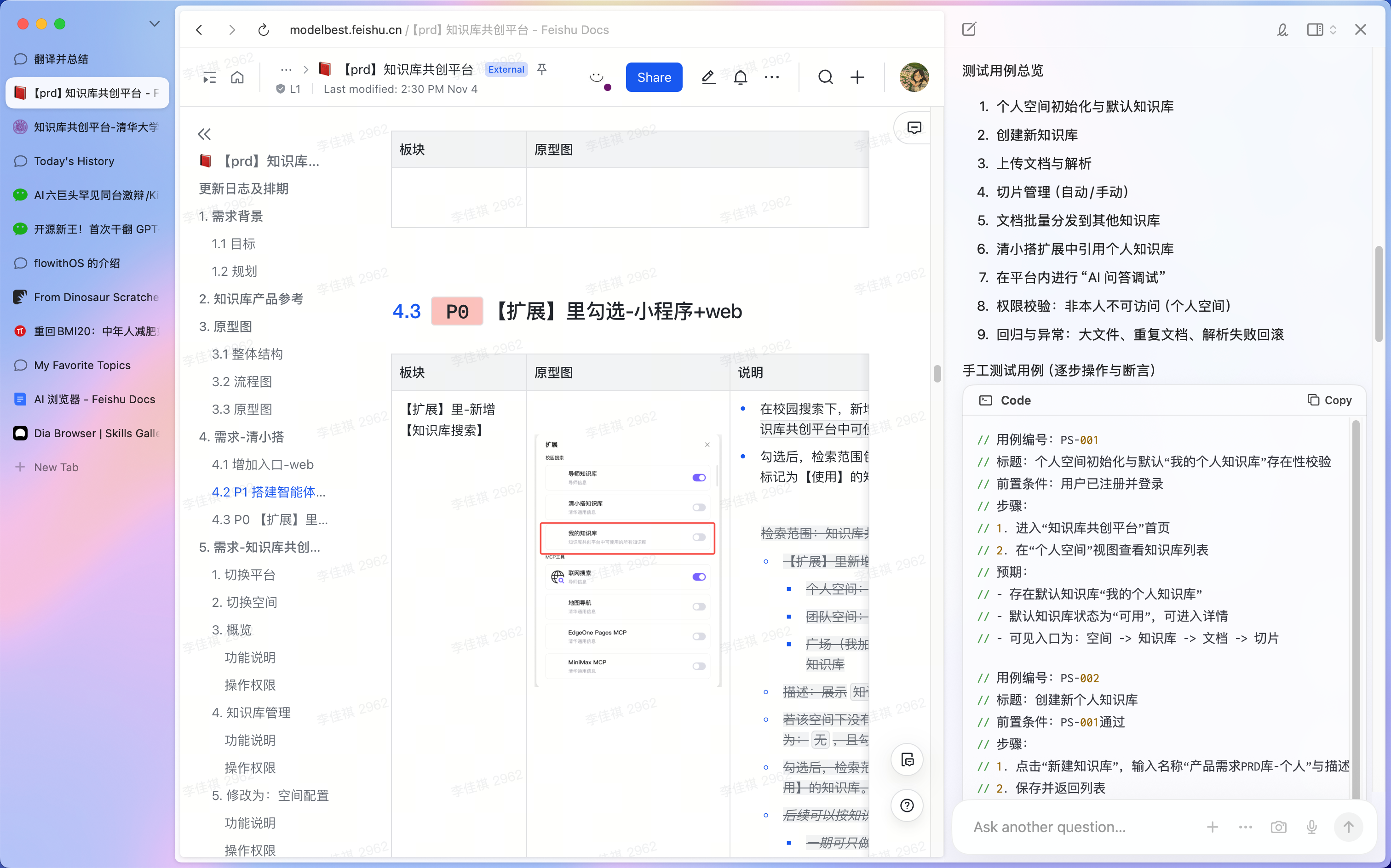Collapse outline with double-chevron icon
The image size is (1391, 868).
pyautogui.click(x=204, y=134)
